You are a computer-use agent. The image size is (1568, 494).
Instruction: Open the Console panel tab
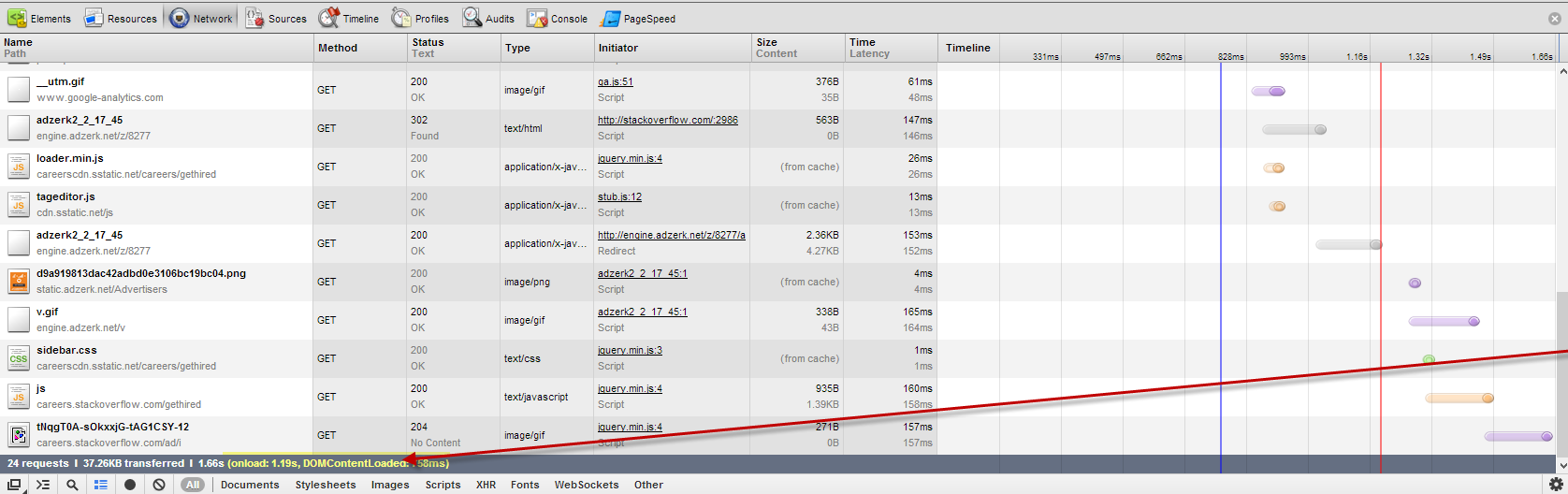point(557,18)
